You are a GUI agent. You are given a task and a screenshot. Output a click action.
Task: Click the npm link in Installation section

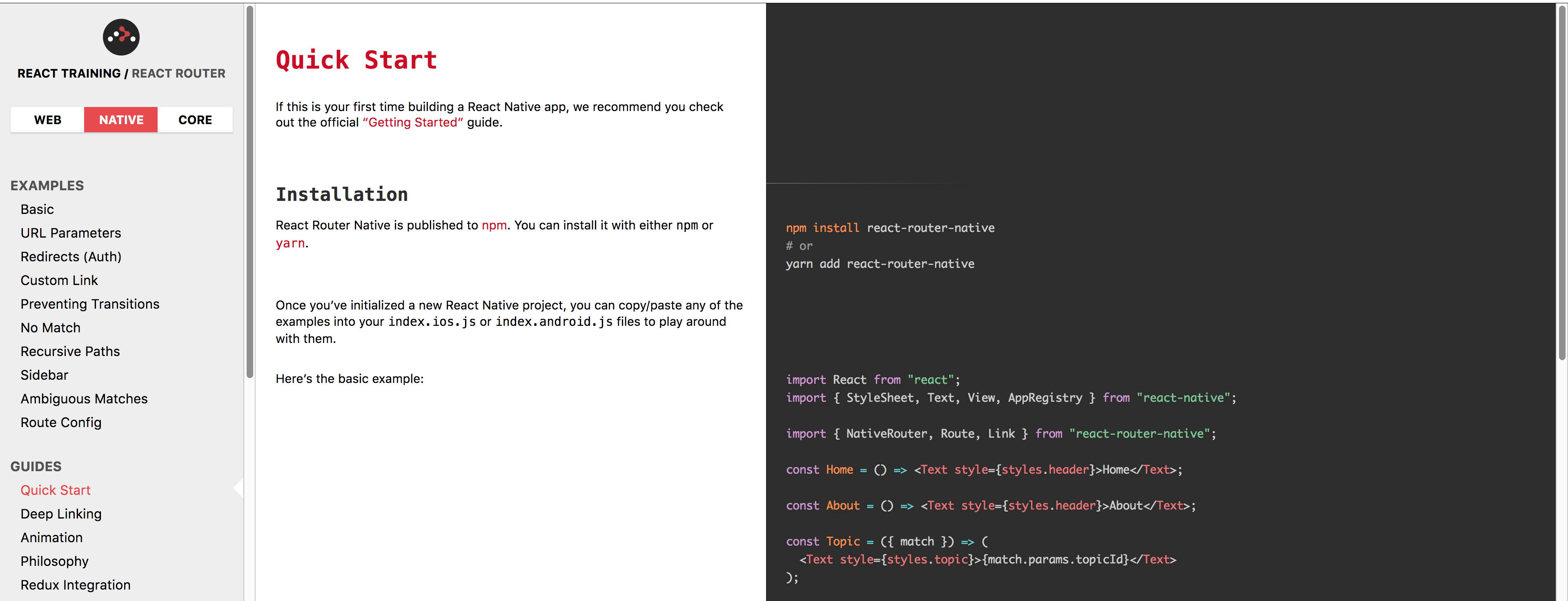pos(494,225)
